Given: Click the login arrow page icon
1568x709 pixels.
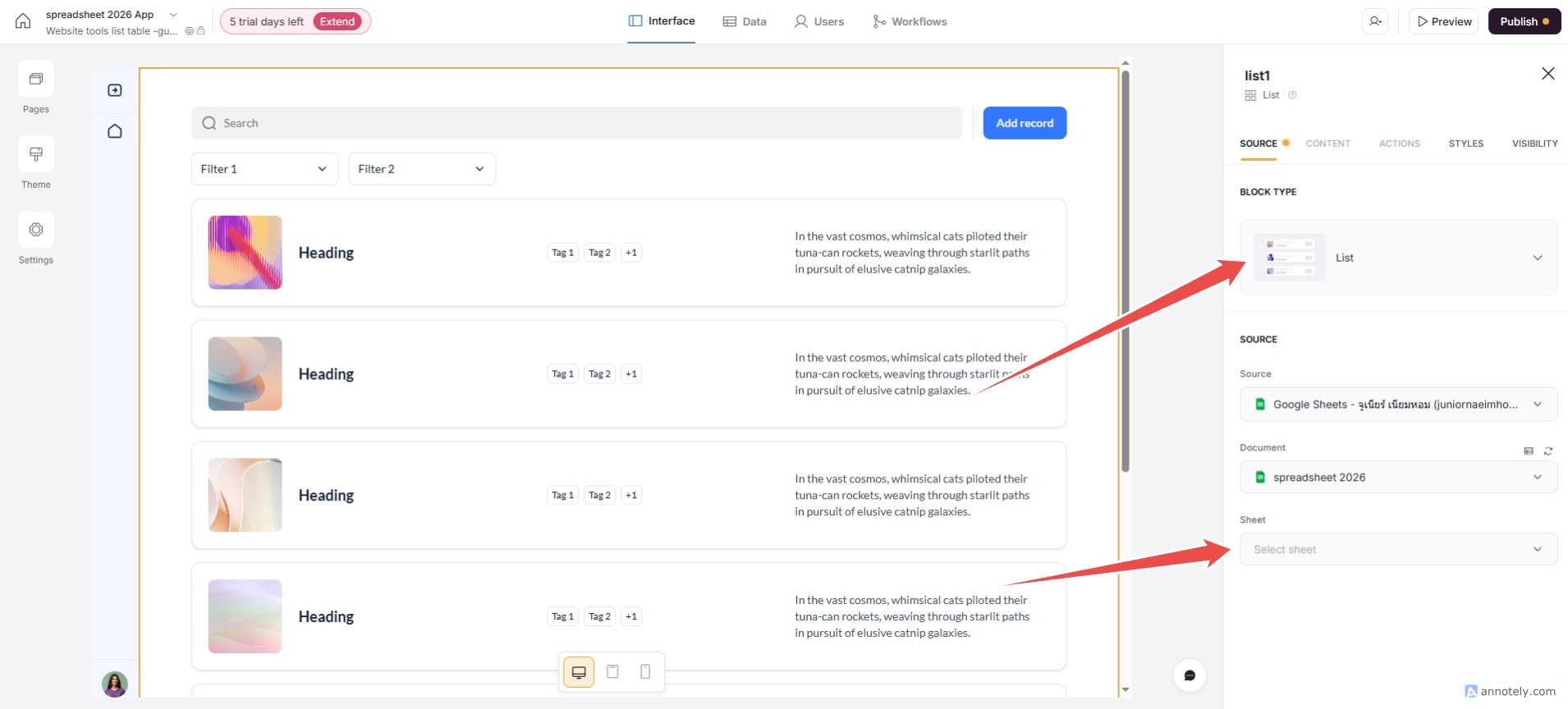Looking at the screenshot, I should 115,90.
